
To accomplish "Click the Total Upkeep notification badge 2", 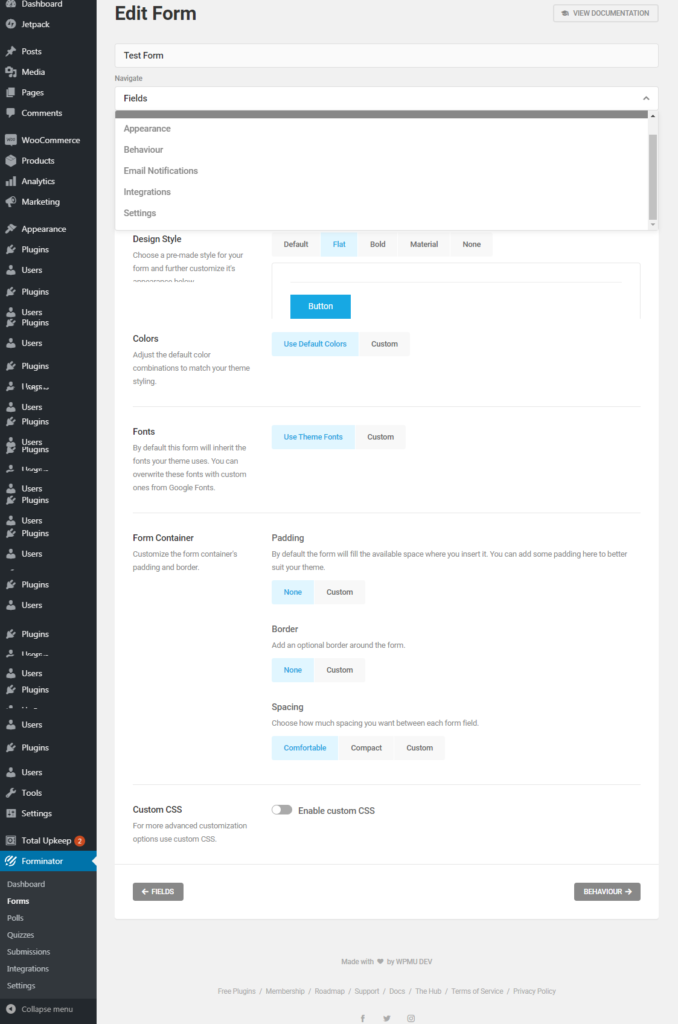I will pyautogui.click(x=80, y=840).
